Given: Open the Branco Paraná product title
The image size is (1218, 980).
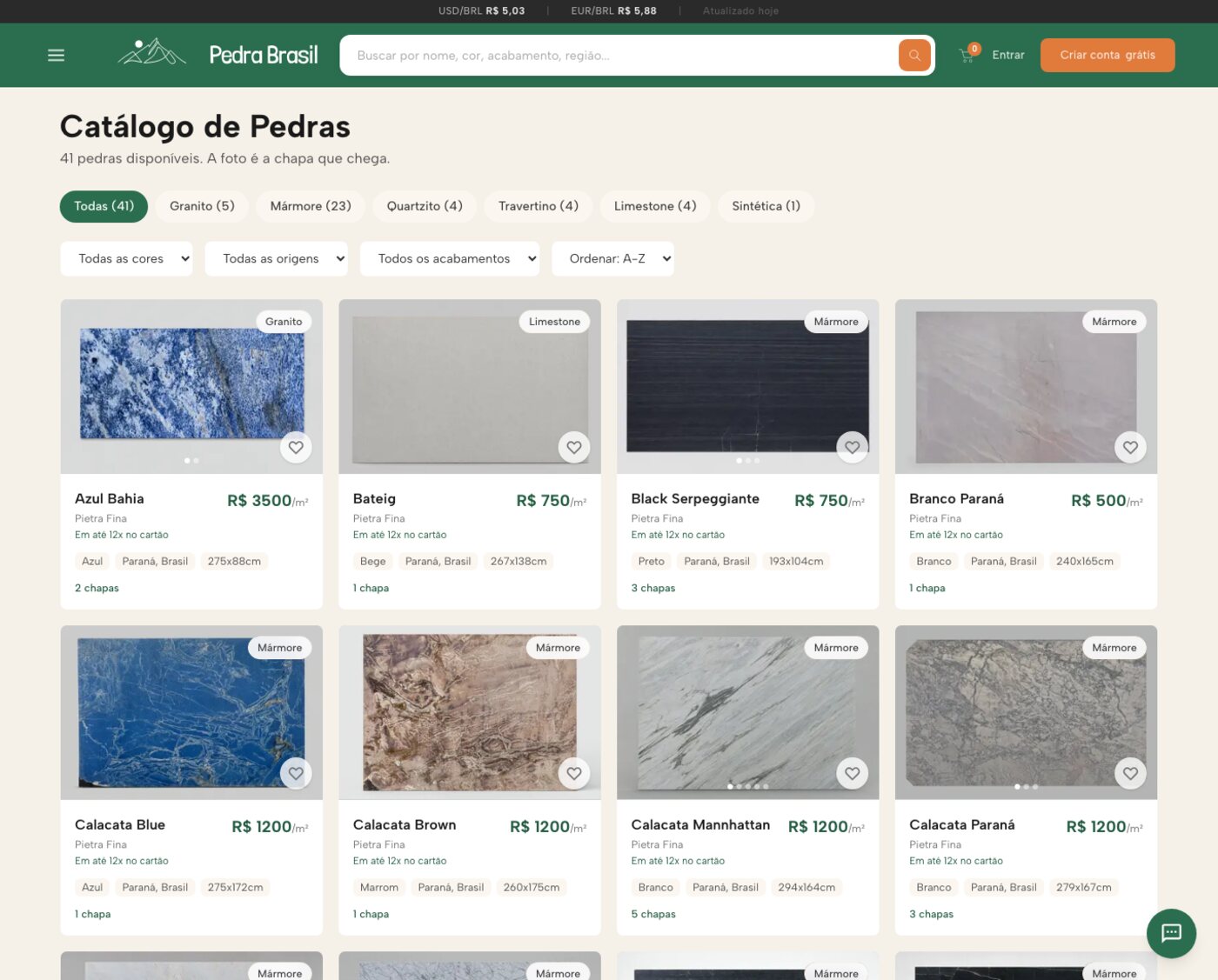Looking at the screenshot, I should pyautogui.click(x=956, y=498).
